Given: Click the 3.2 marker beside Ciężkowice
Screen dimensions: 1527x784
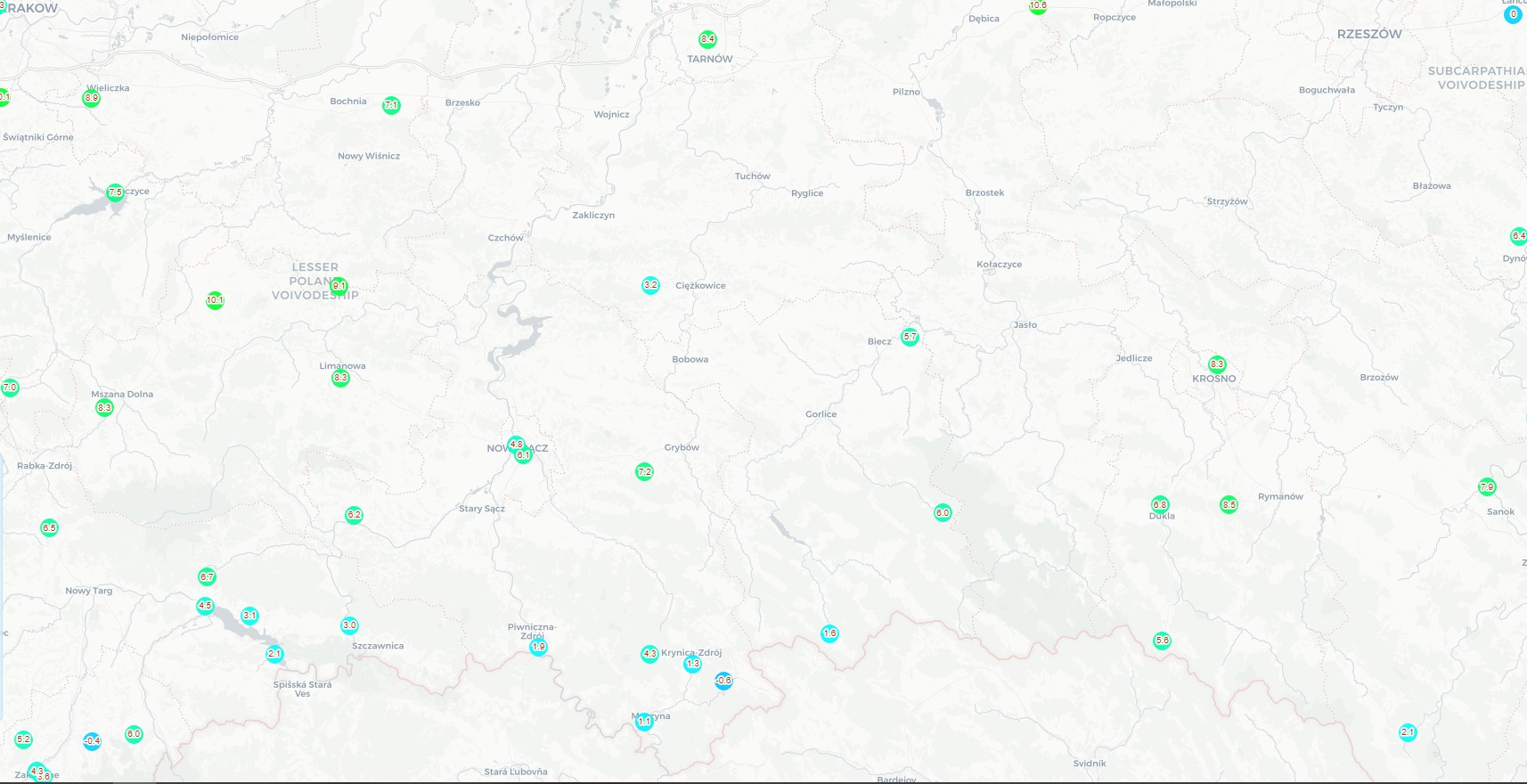Looking at the screenshot, I should pyautogui.click(x=650, y=285).
